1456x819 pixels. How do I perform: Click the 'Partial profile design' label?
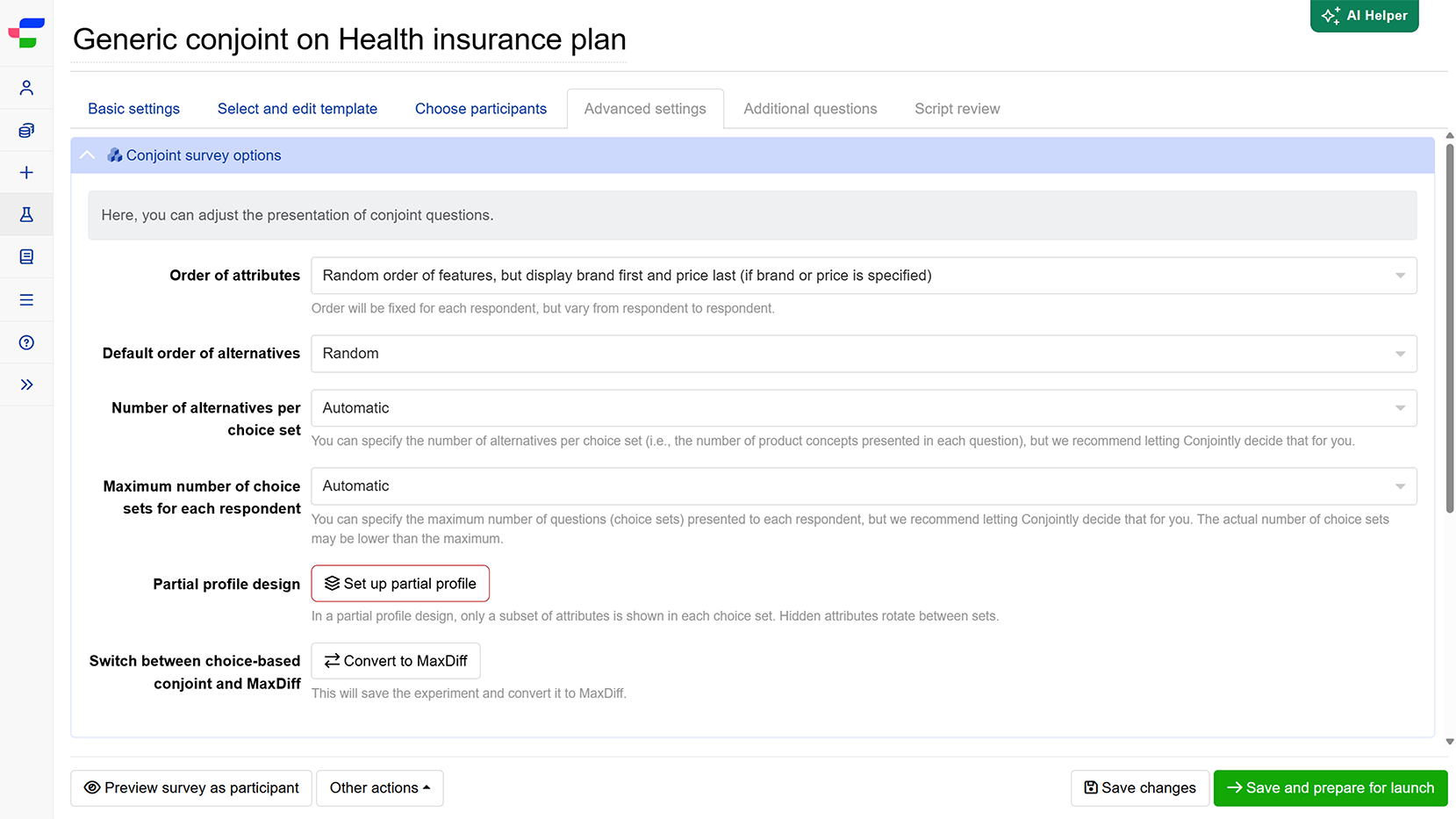(226, 585)
